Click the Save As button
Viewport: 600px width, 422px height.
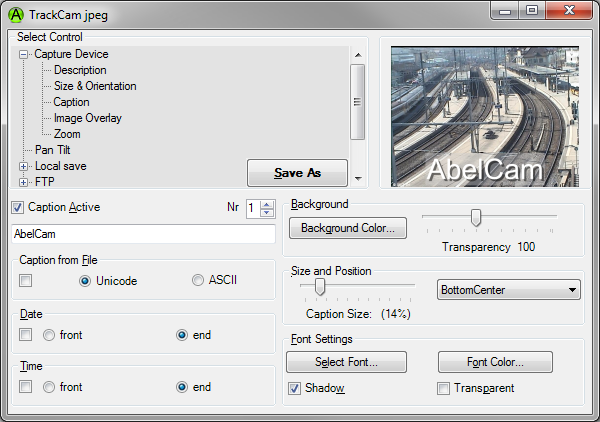(x=297, y=173)
